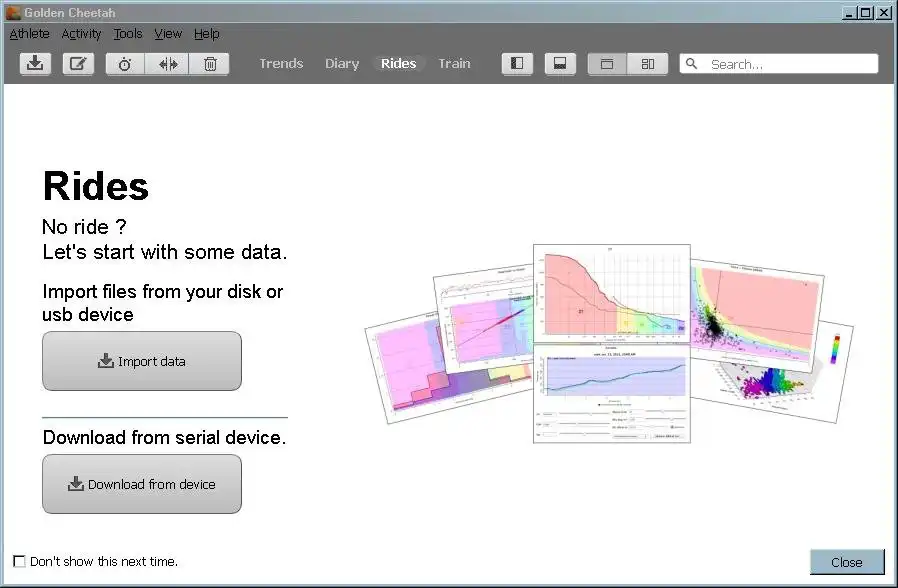
Task: Switch to the Diary view
Action: coord(342,64)
